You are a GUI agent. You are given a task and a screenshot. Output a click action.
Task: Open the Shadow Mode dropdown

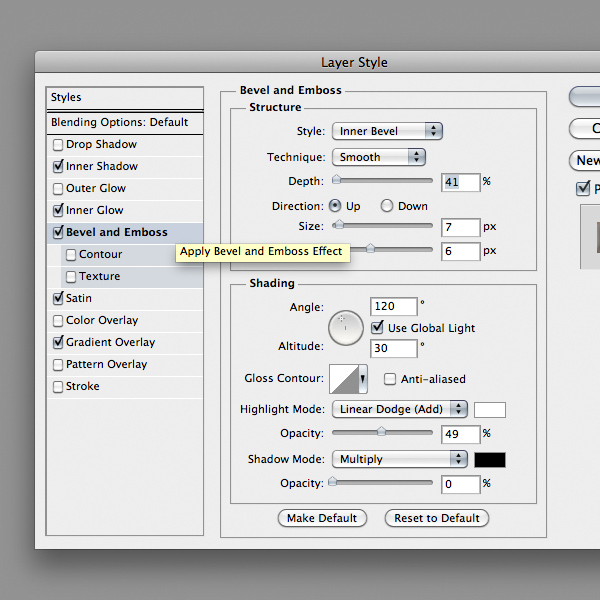(400, 459)
